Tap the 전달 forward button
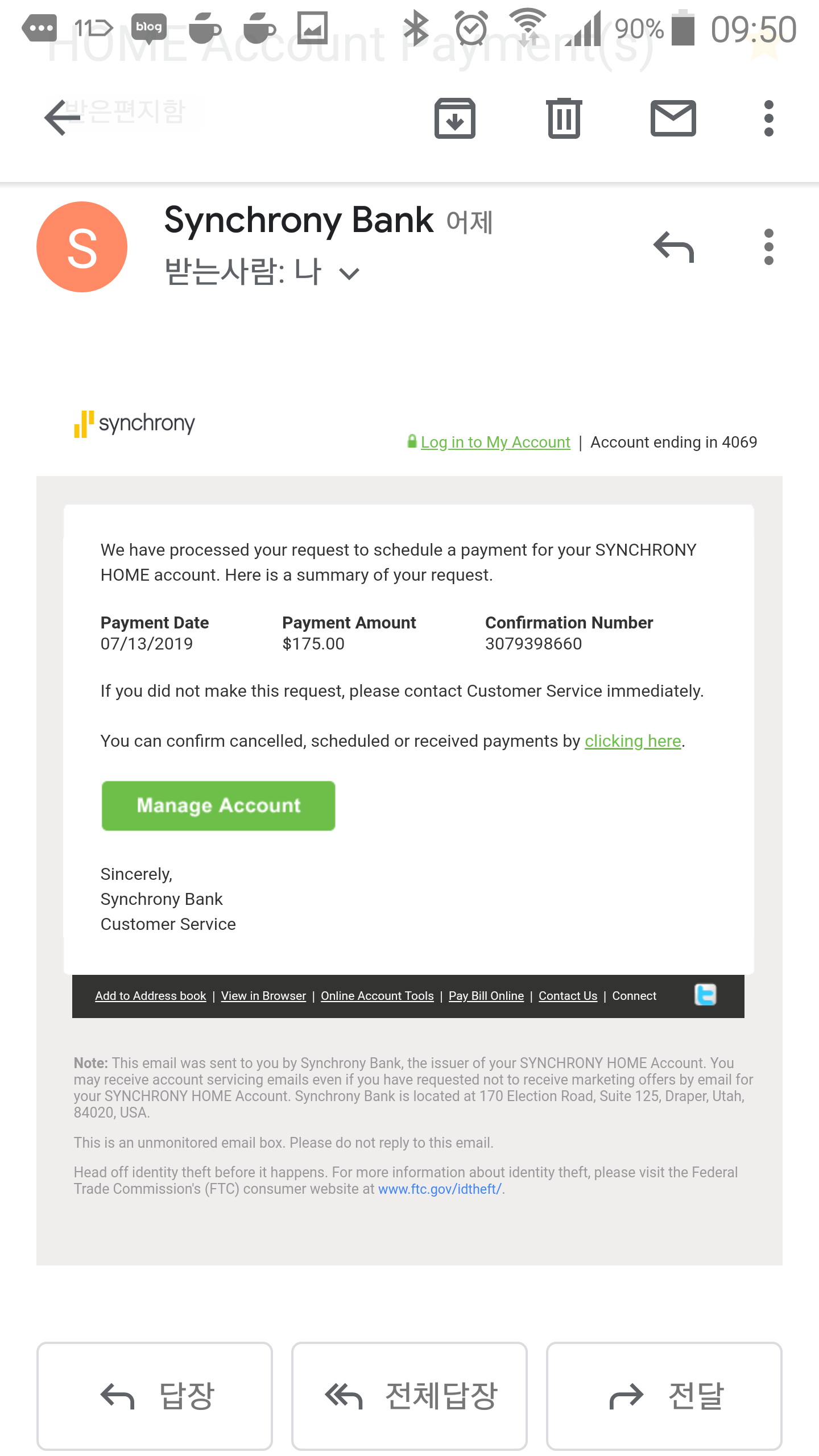The image size is (819, 1456). tap(664, 1396)
